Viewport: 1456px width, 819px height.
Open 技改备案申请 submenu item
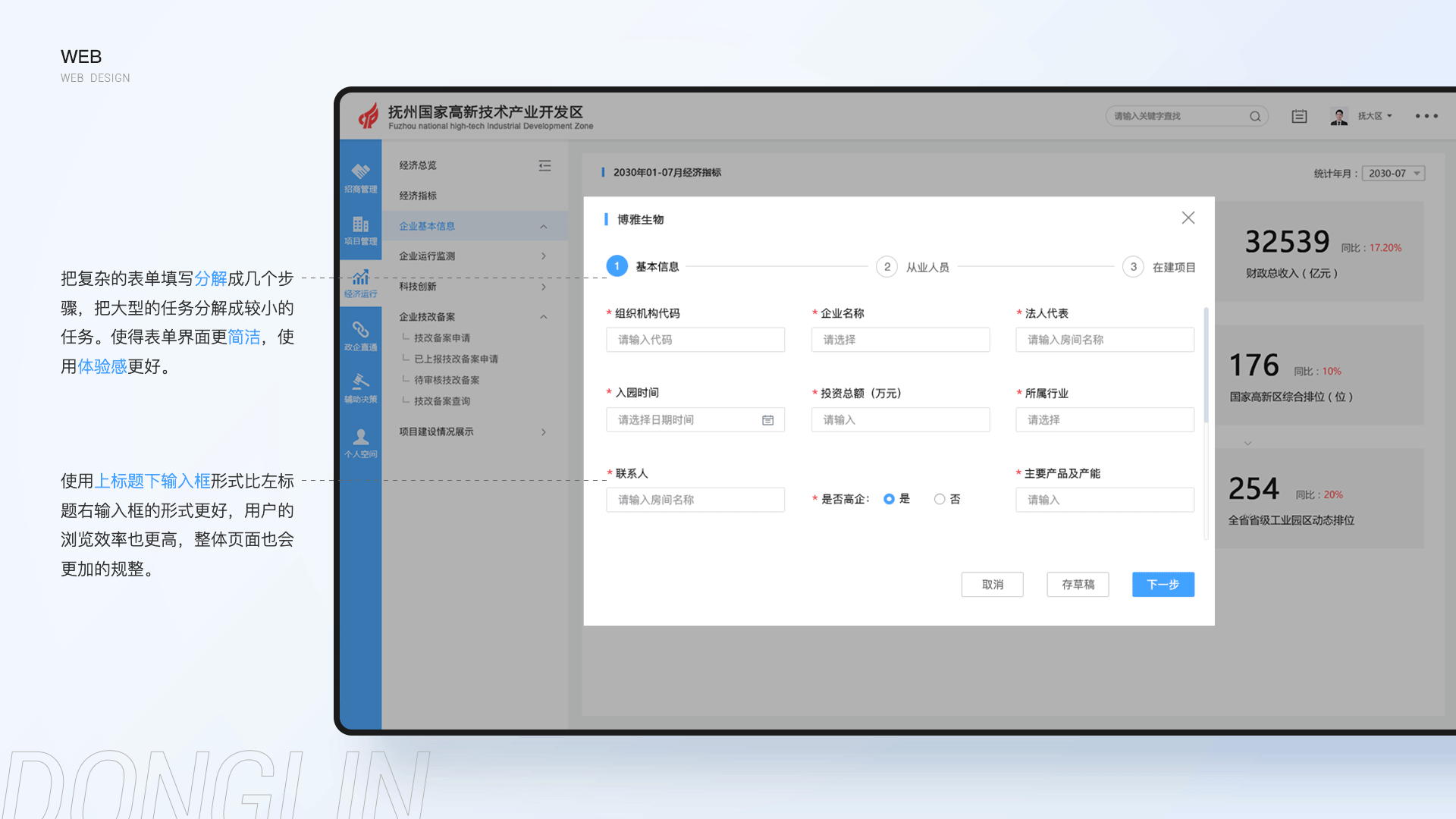click(x=441, y=338)
